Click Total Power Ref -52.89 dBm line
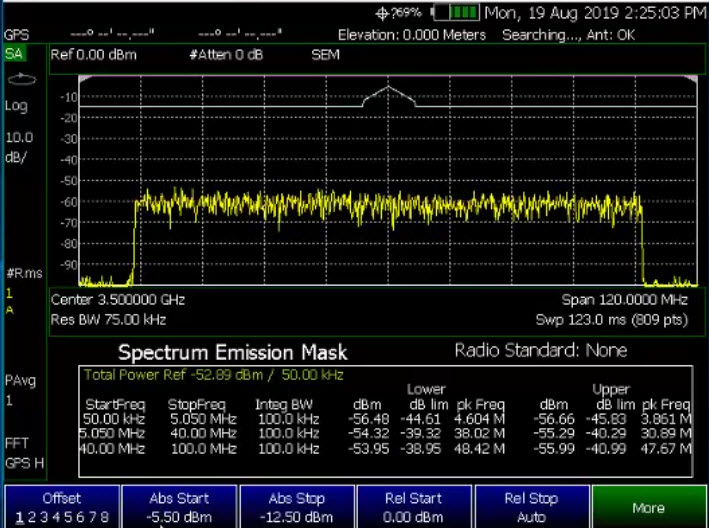The image size is (709, 528). tap(213, 375)
